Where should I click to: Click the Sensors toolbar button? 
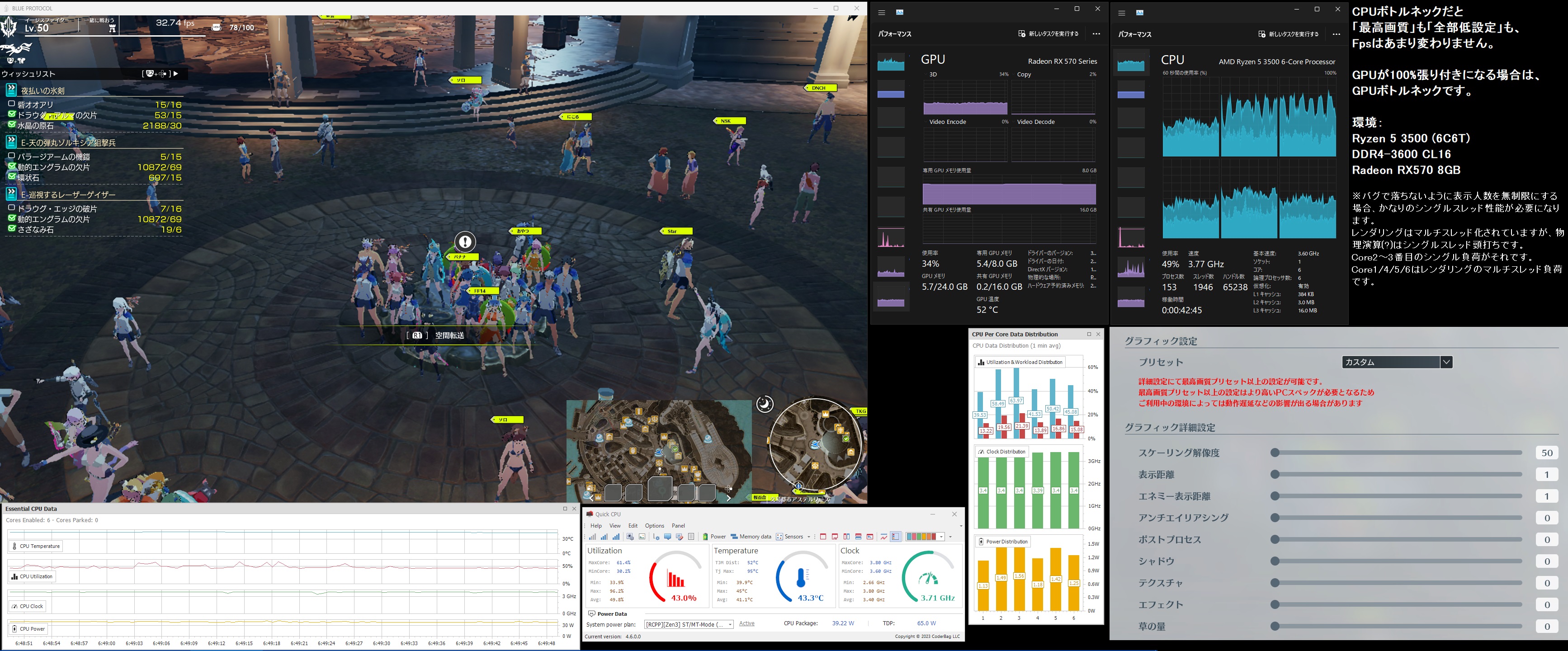point(789,537)
